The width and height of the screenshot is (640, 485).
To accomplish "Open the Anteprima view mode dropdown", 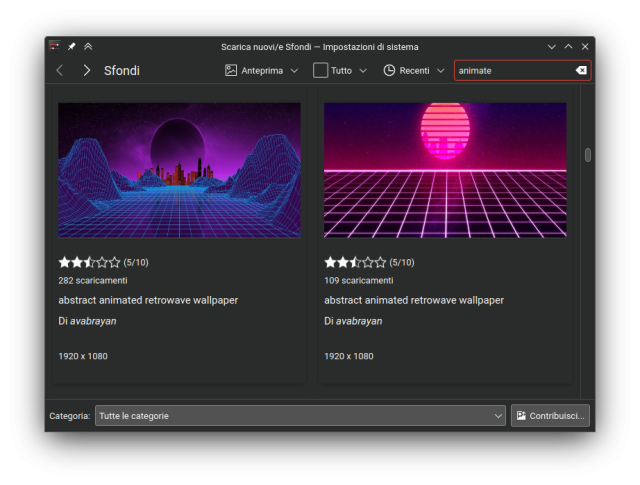I will (261, 71).
